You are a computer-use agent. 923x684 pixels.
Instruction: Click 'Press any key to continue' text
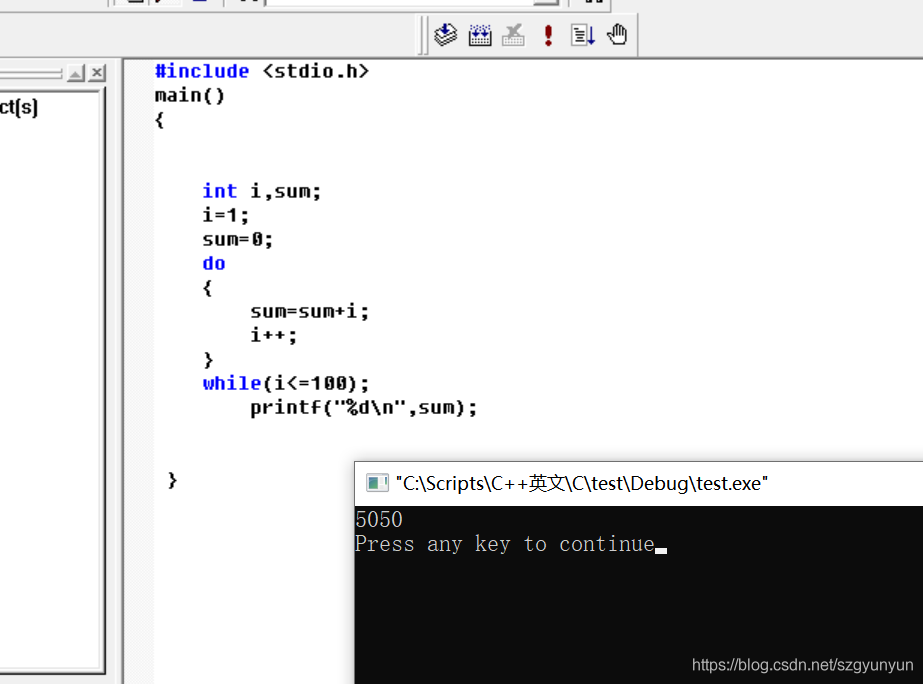tap(505, 544)
